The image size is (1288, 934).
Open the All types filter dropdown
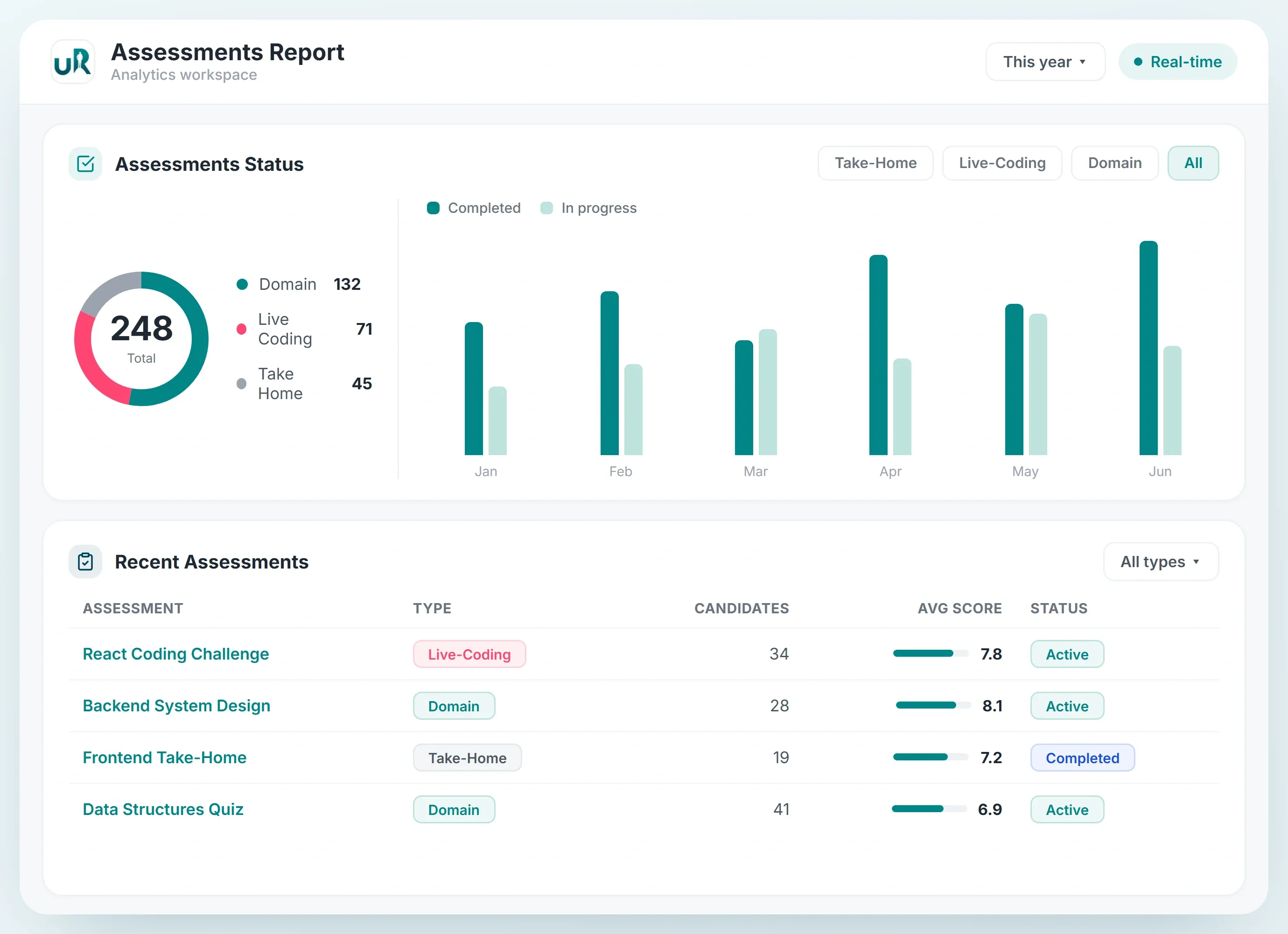[x=1161, y=562]
